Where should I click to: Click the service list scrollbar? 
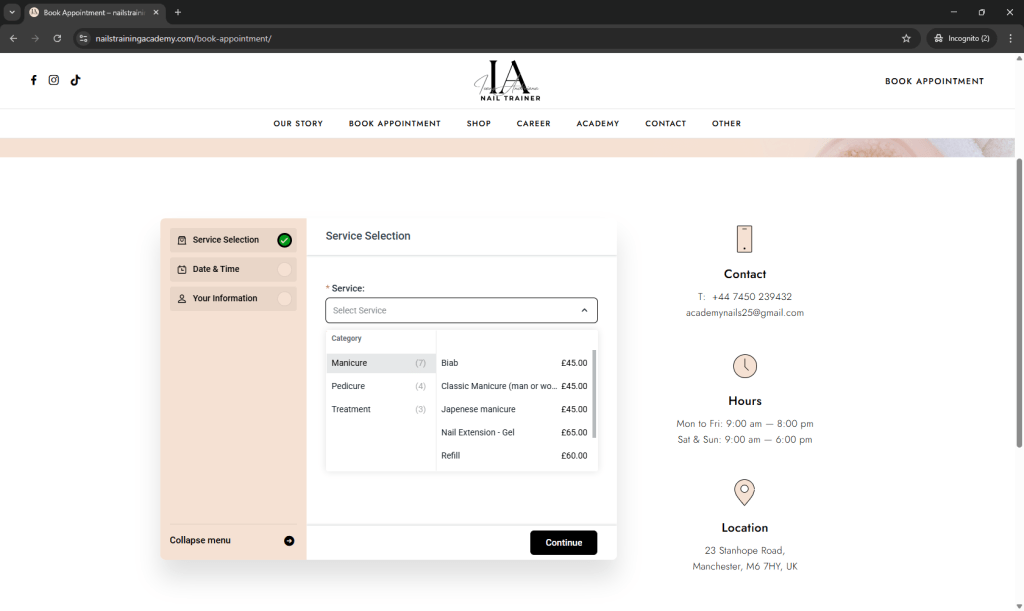tap(594, 393)
